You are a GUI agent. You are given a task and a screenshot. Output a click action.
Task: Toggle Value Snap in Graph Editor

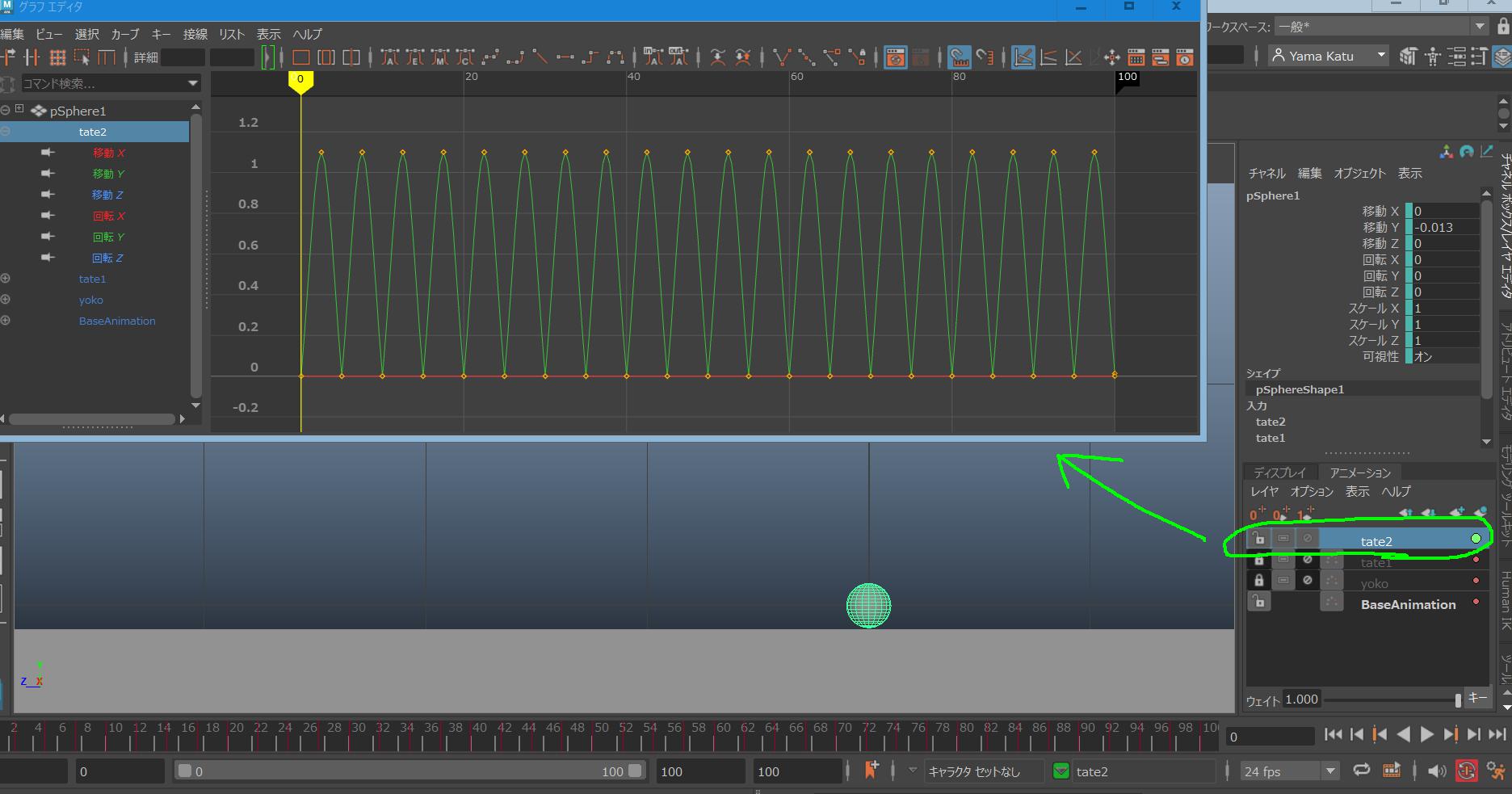[984, 57]
